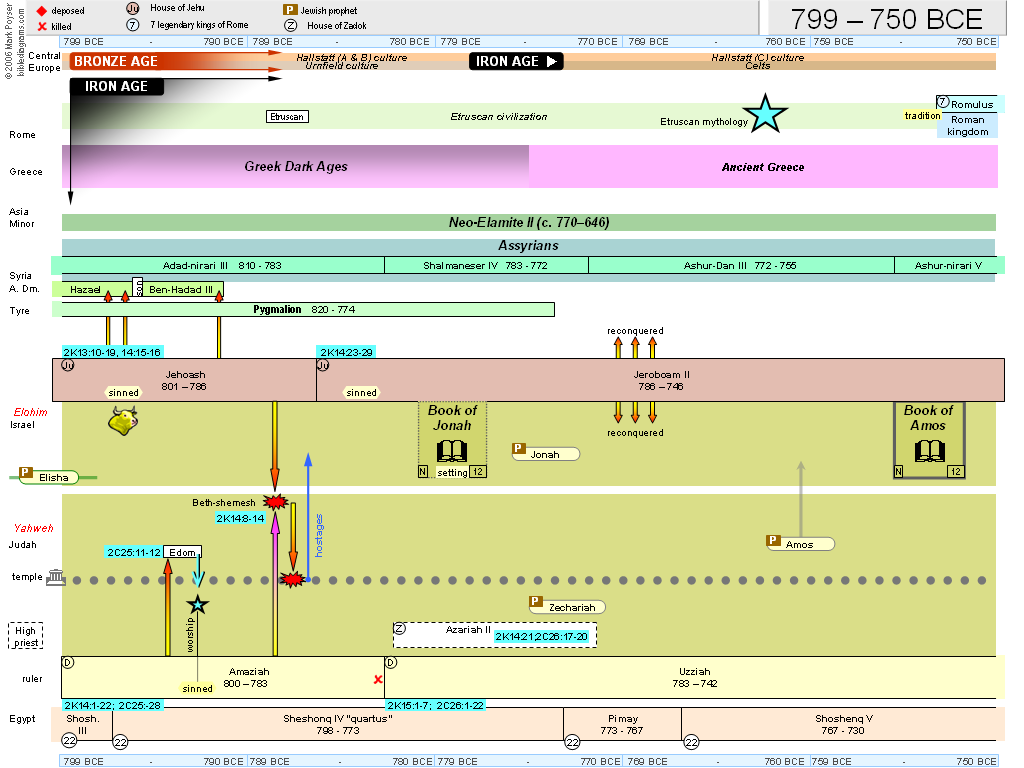Screen dimensions: 1024x768
Task: Click the circled Z icon beside Azariah II
Action: click(400, 628)
